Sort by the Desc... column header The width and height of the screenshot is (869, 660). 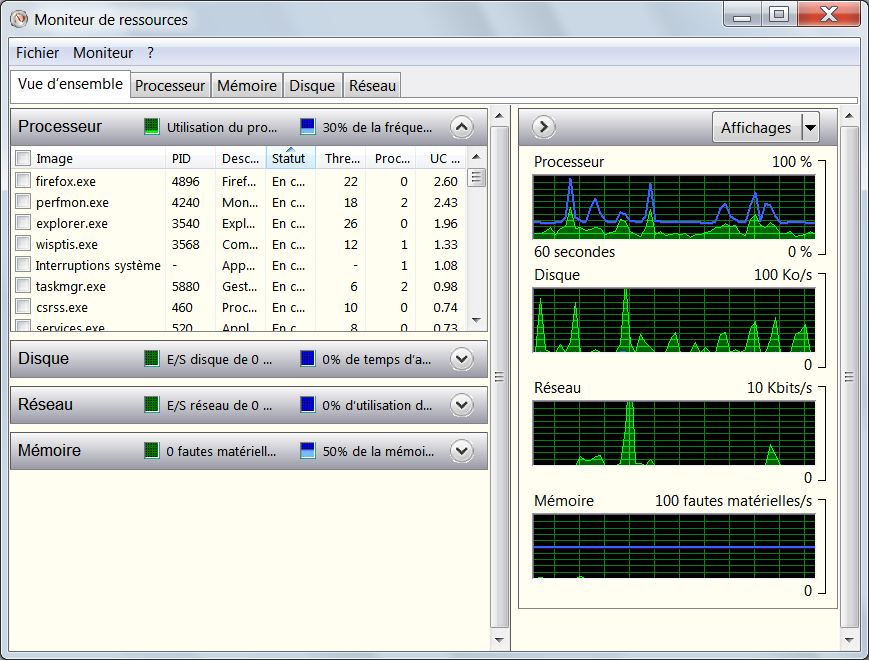tap(241, 158)
